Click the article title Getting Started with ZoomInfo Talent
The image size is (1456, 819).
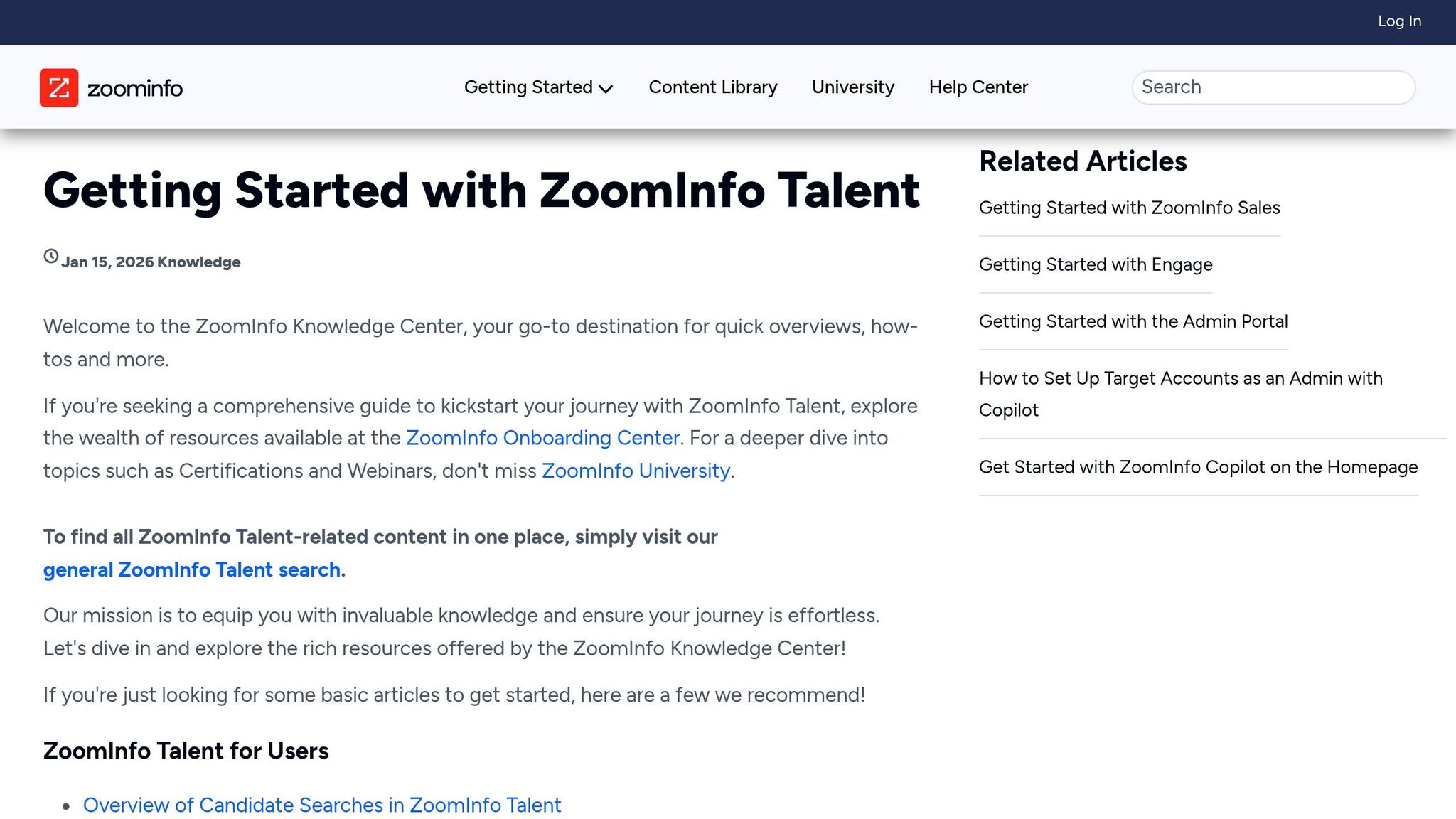481,190
